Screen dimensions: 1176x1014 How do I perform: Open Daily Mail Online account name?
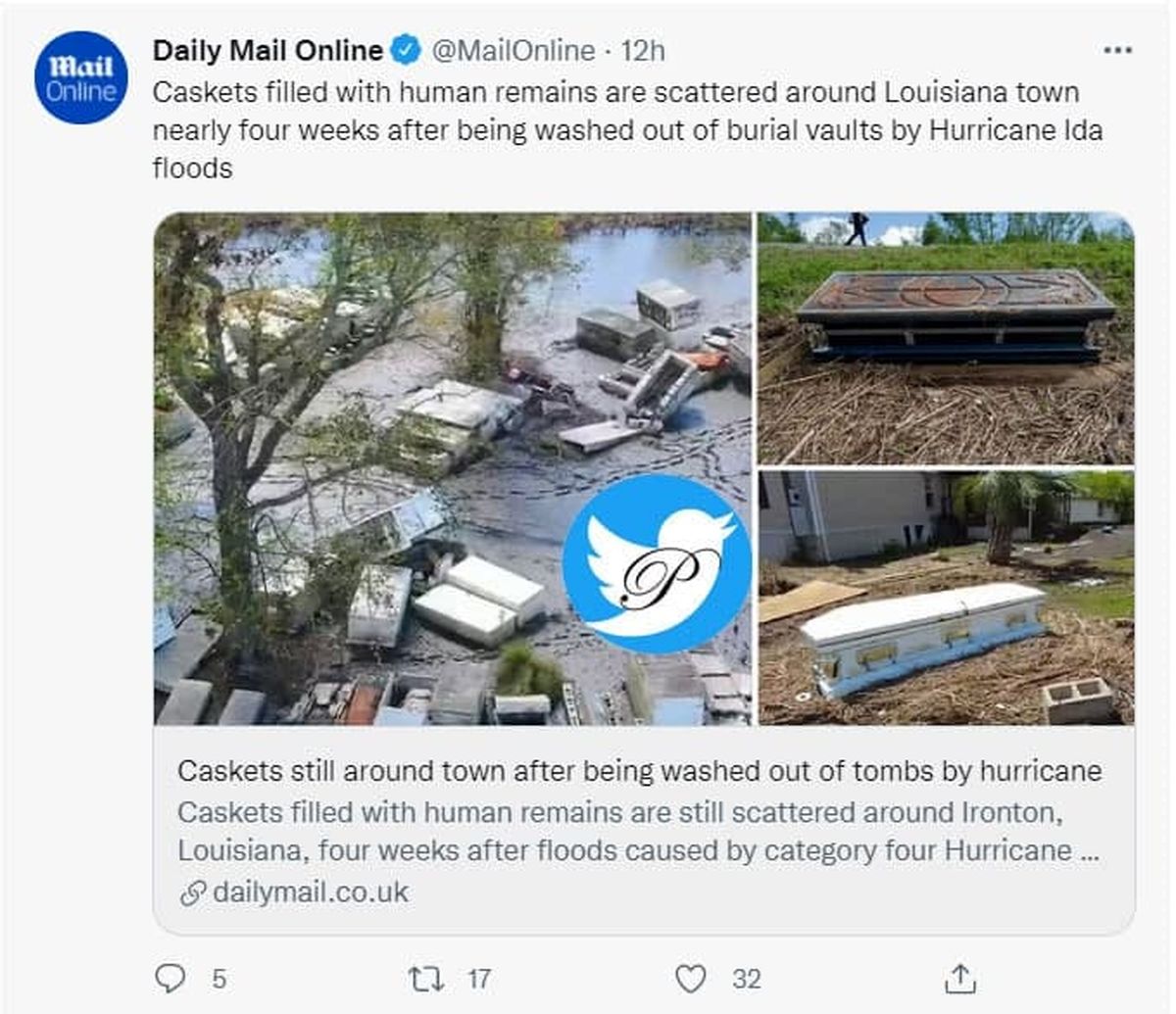(268, 50)
